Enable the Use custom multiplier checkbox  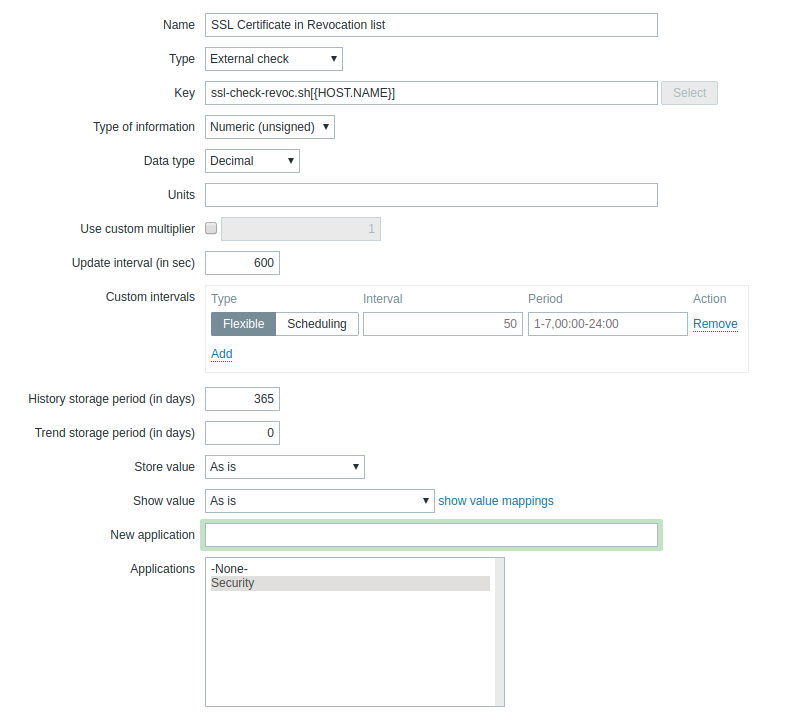click(x=211, y=229)
